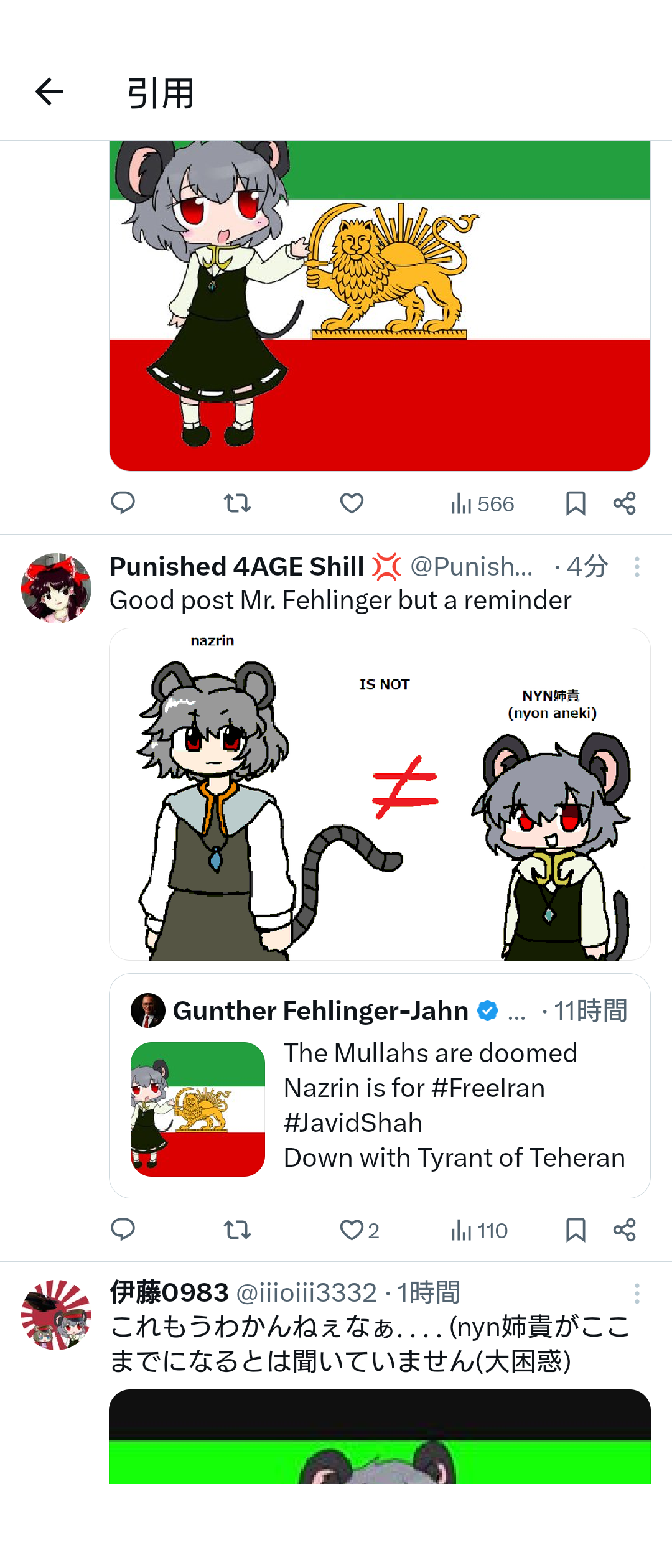Go back using the arrow icon
672x1568 pixels.
tap(49, 92)
